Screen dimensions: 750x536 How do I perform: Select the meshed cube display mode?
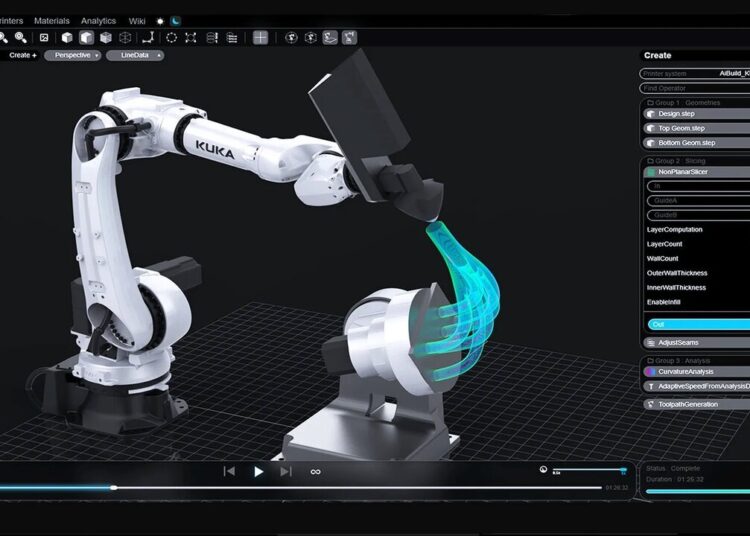click(x=106, y=37)
